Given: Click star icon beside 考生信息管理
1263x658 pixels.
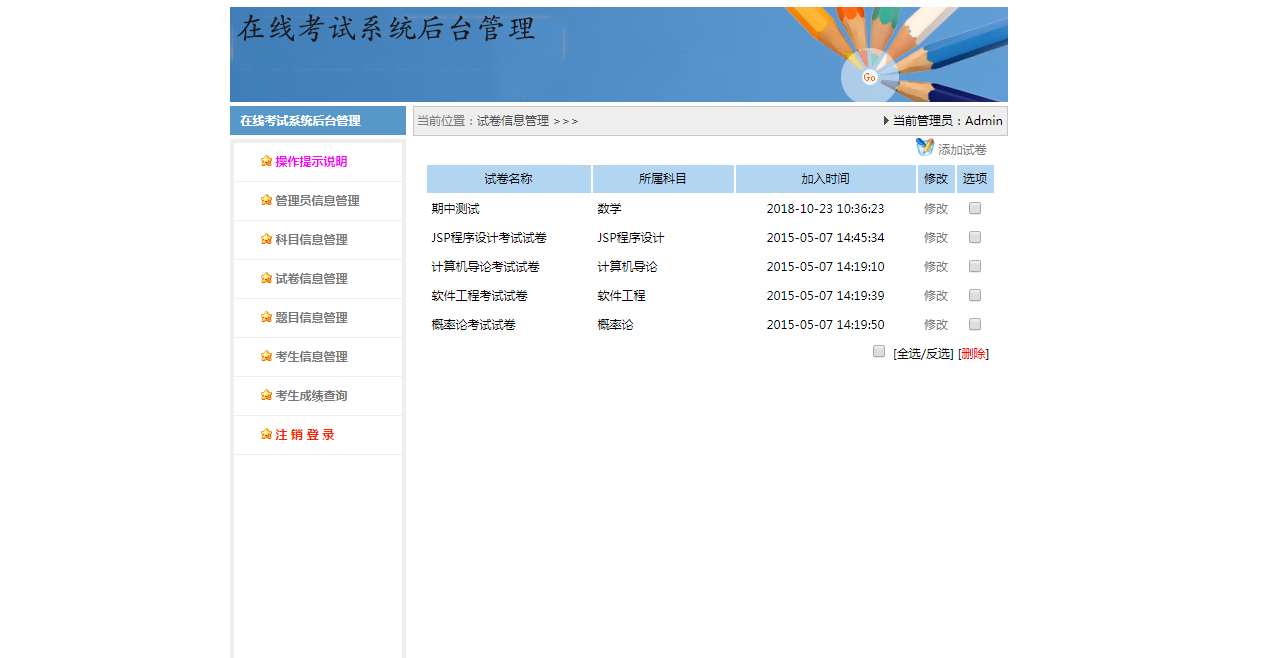Looking at the screenshot, I should 266,356.
